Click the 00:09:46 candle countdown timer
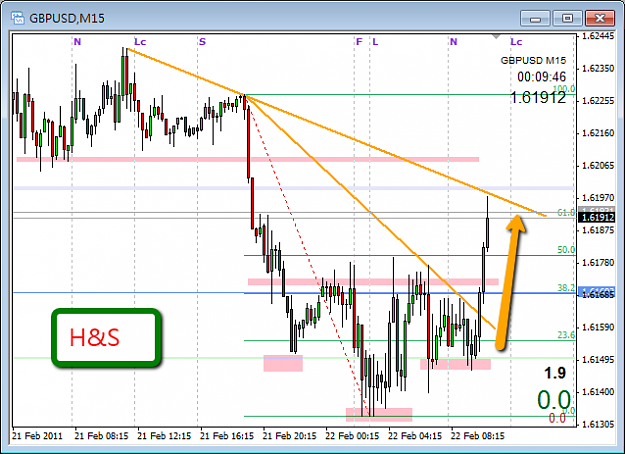This screenshot has width=625, height=454. click(x=541, y=77)
